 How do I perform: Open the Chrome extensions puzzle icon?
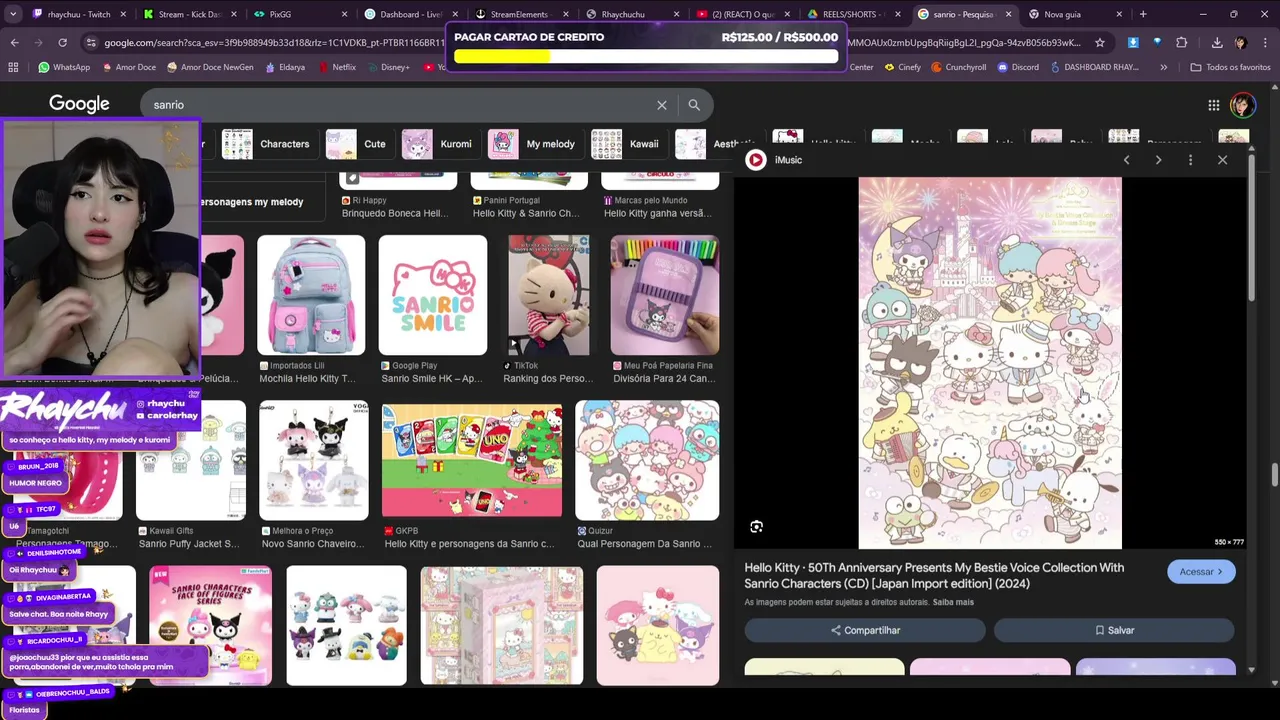coord(1181,43)
